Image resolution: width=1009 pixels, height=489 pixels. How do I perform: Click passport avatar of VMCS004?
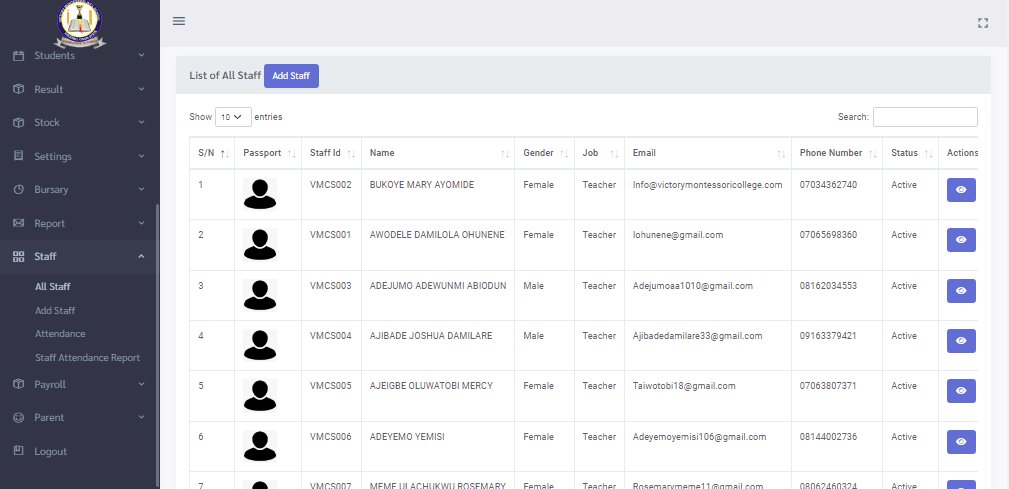click(260, 346)
